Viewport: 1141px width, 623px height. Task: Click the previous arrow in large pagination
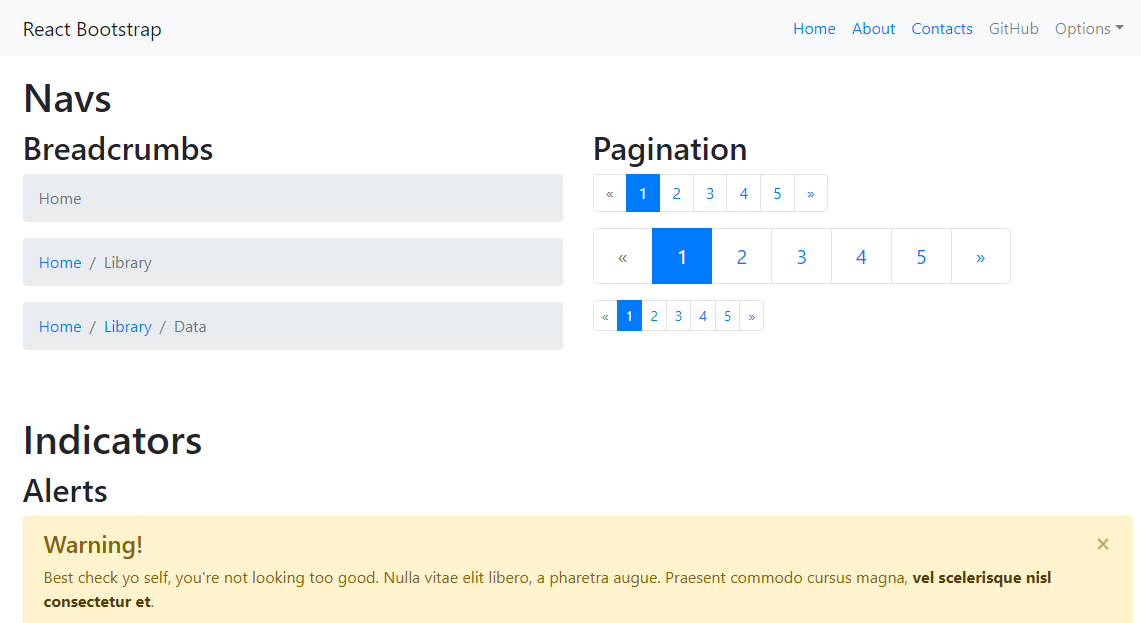pyautogui.click(x=622, y=256)
